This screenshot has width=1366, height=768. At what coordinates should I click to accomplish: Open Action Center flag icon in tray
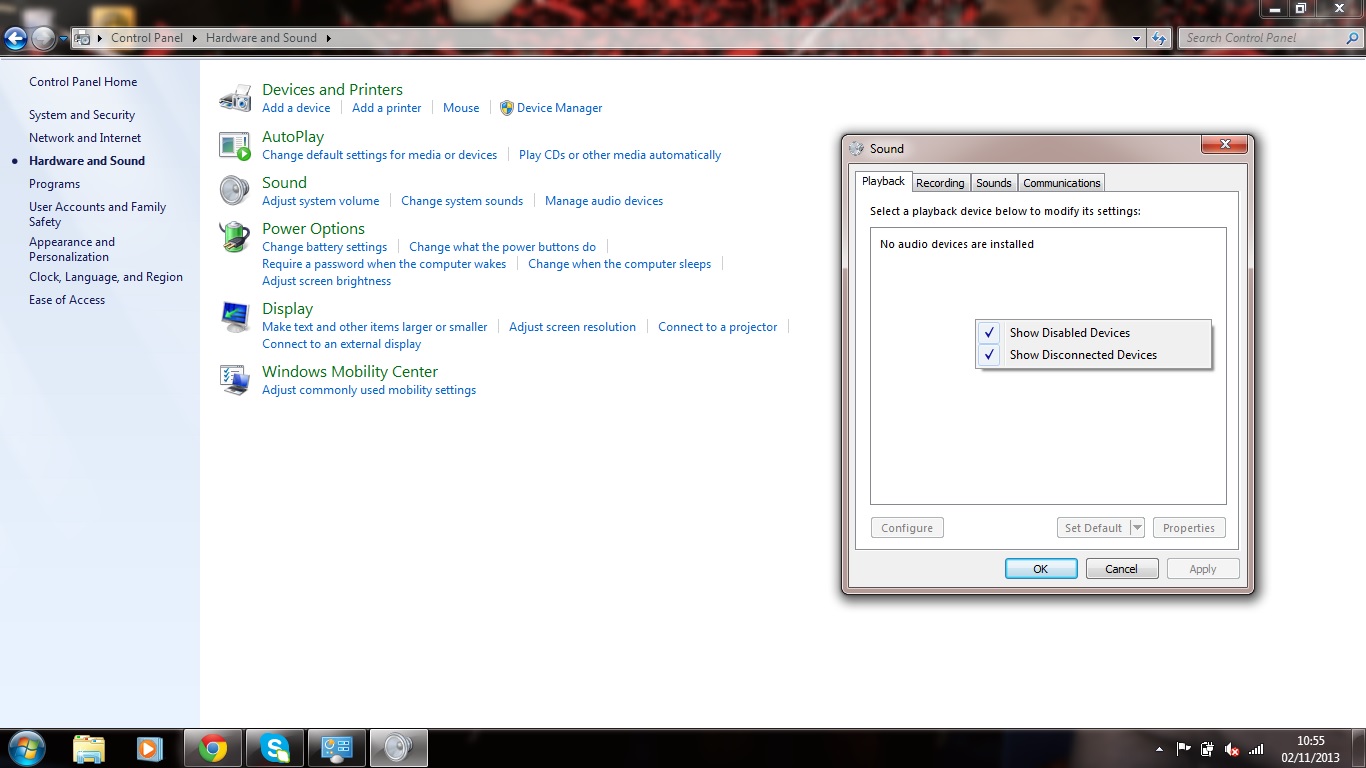click(1184, 749)
